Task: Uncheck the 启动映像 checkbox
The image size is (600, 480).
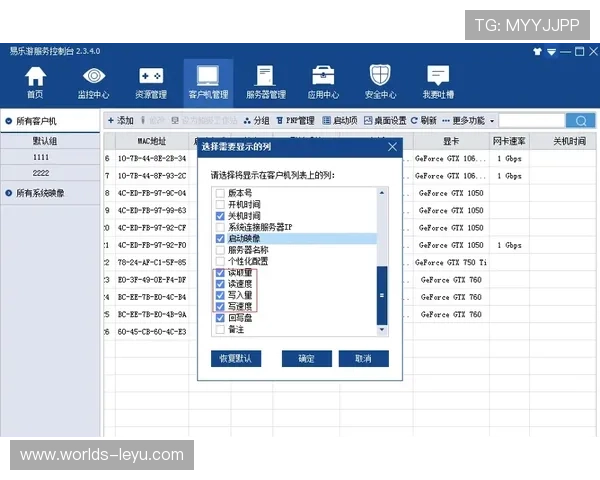Action: (x=220, y=238)
